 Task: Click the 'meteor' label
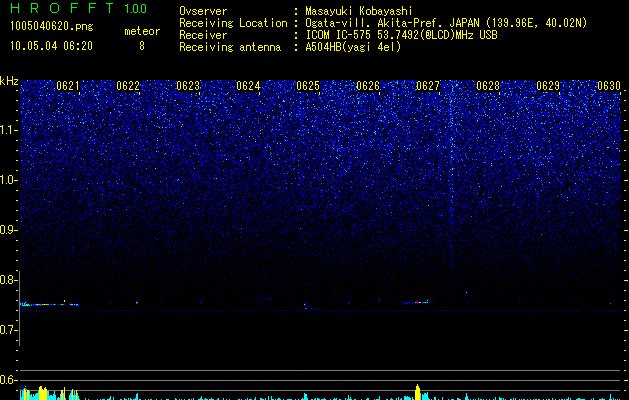point(142,31)
